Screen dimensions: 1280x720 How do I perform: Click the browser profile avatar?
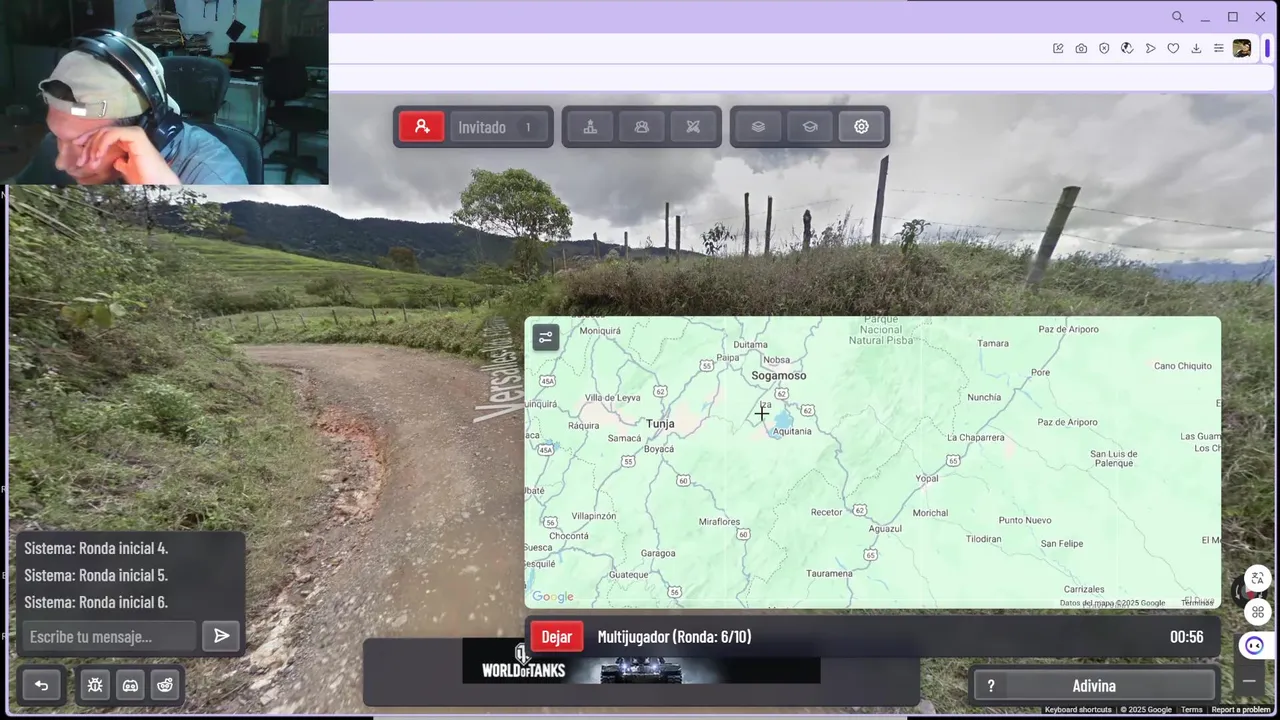pos(1242,48)
